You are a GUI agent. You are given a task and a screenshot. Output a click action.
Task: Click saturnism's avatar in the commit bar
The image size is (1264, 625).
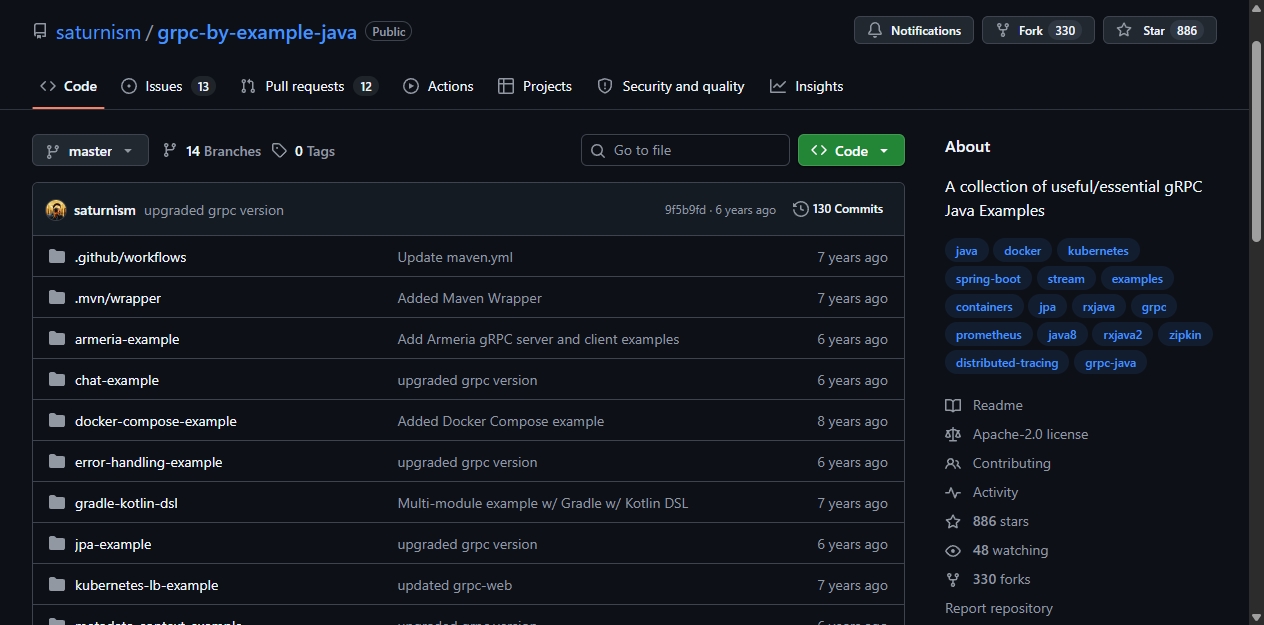[x=56, y=210]
